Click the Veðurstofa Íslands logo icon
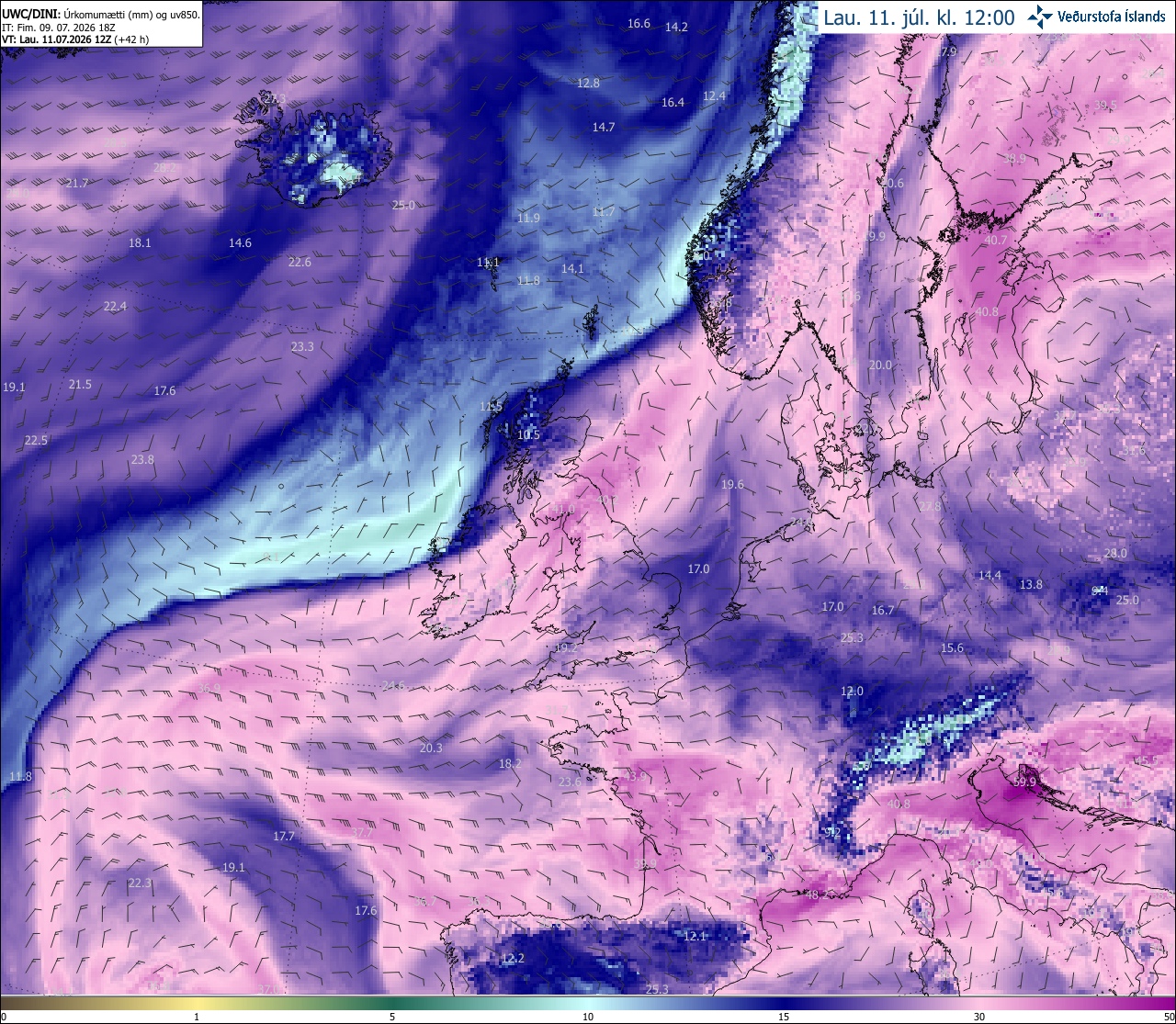Viewport: 1176px width, 1024px height. (x=1041, y=17)
